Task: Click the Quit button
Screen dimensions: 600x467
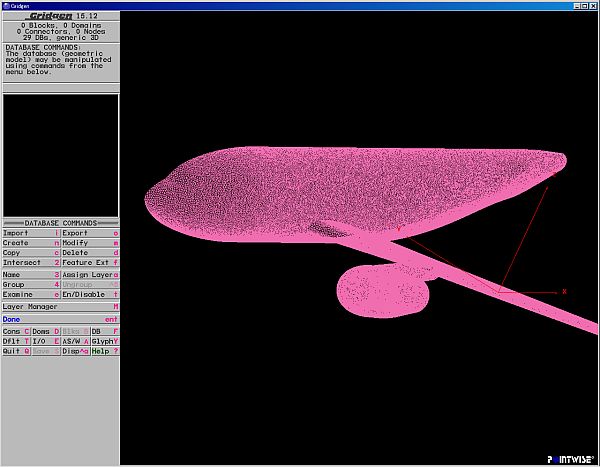Action: [15, 351]
